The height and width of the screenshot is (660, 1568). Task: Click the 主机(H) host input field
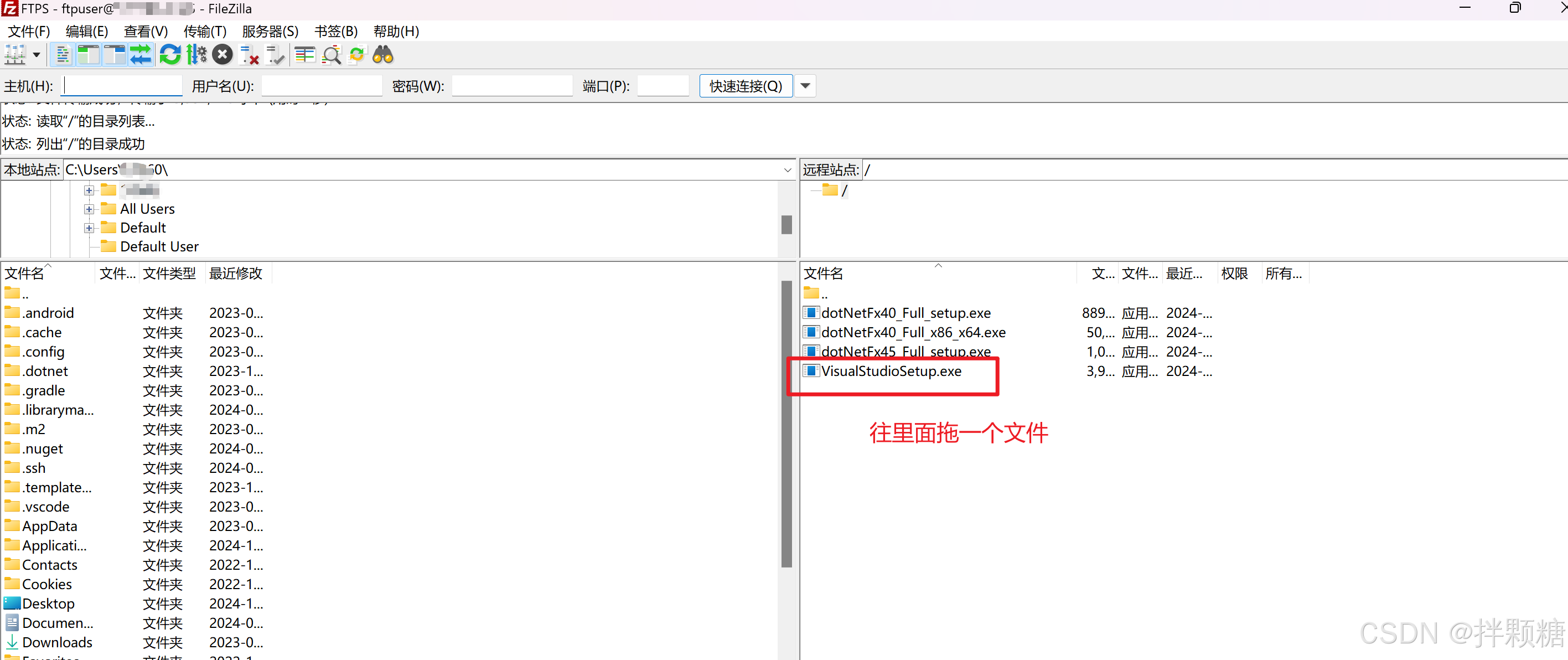click(122, 86)
